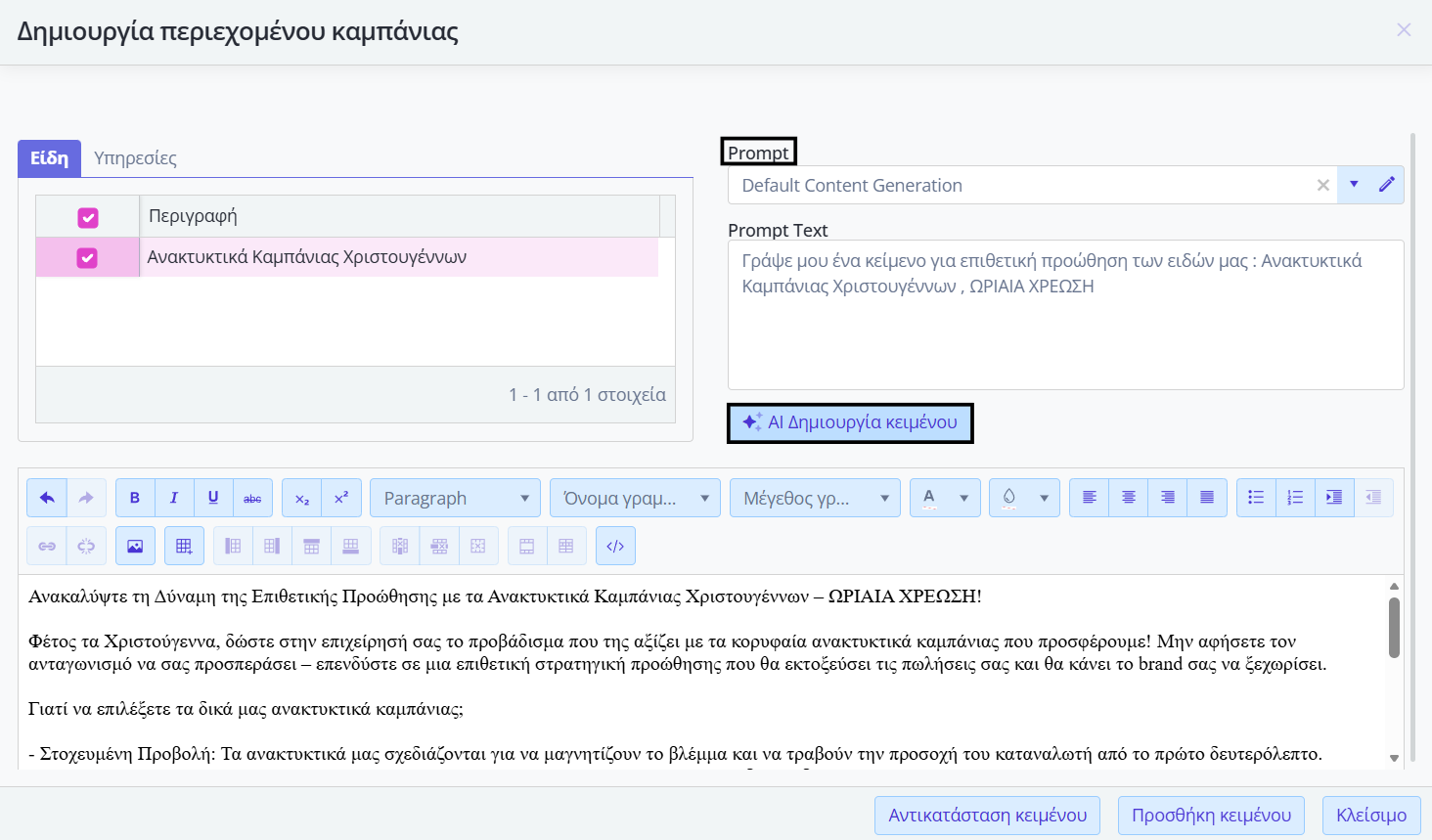Toggle bold formatting
This screenshot has height=840, width=1432.
tap(135, 498)
